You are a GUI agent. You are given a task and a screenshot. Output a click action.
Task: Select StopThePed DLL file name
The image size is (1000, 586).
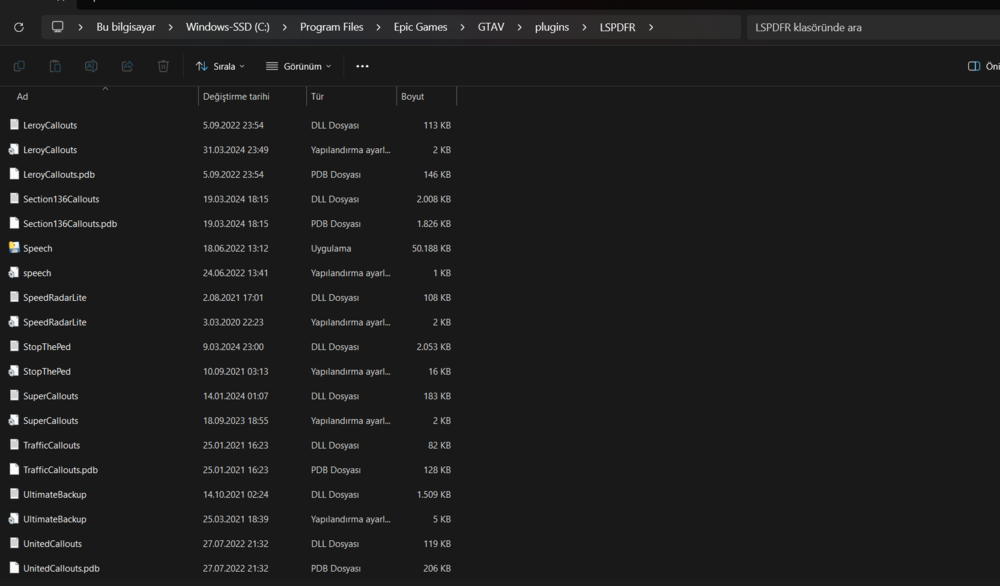pyautogui.click(x=47, y=347)
